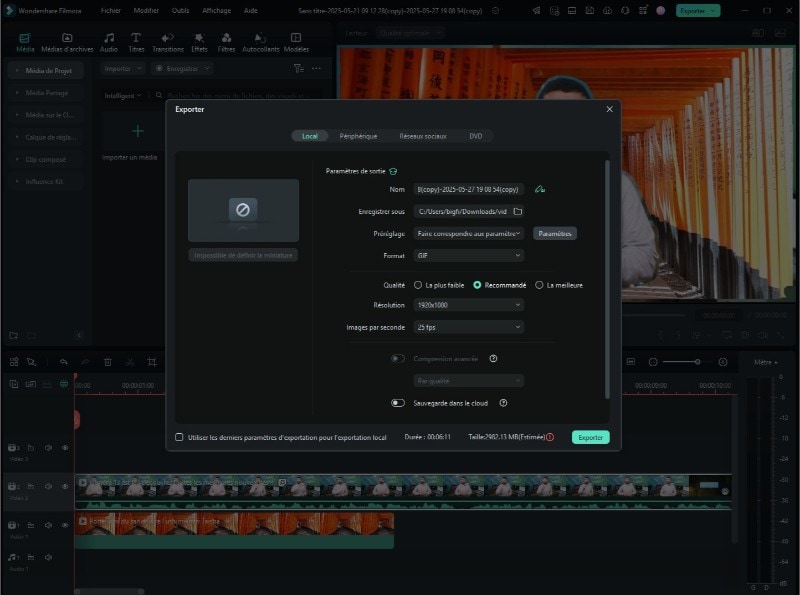Select Média Partagé in sidebar

tap(45, 93)
